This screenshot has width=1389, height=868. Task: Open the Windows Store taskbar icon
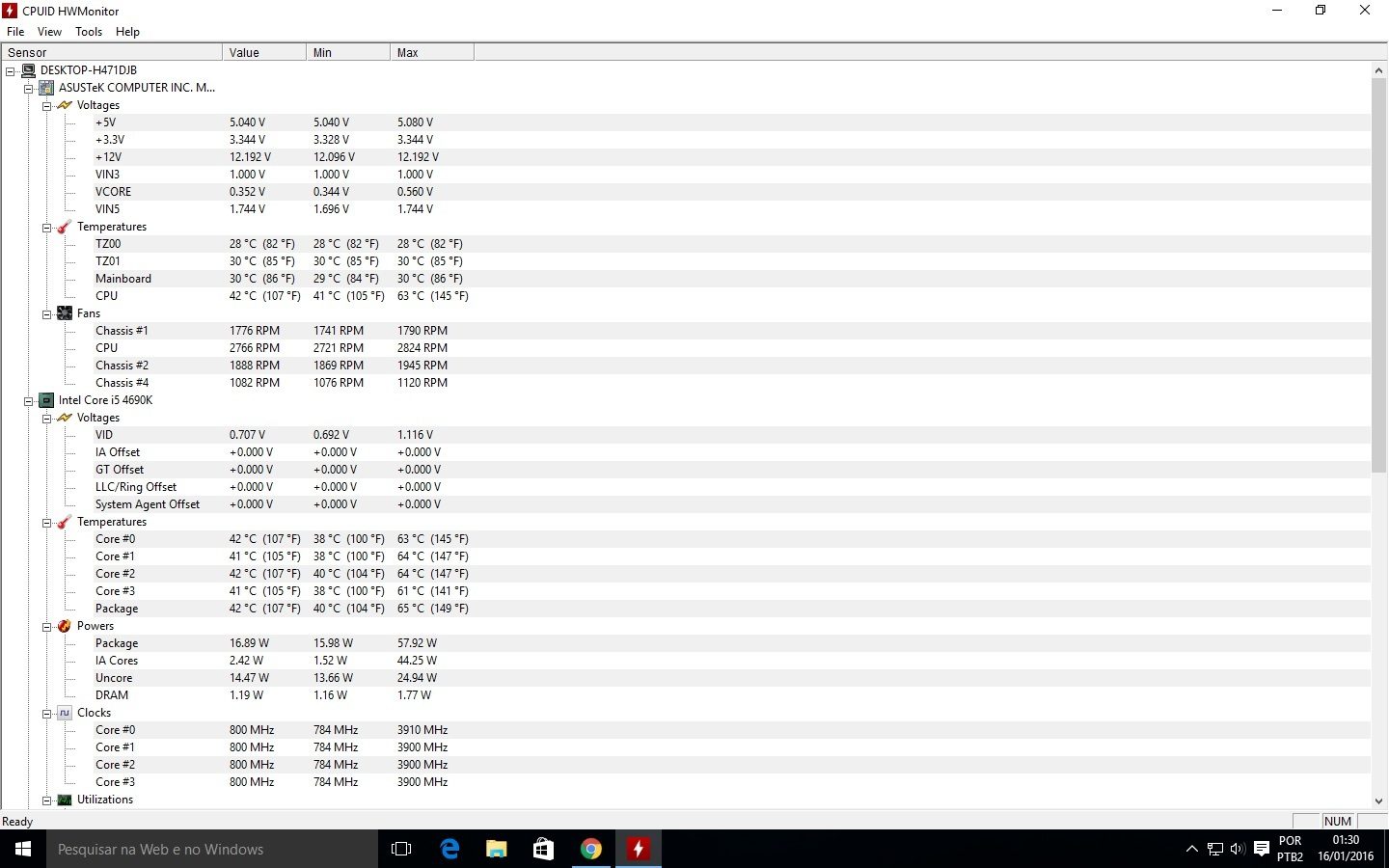point(544,849)
